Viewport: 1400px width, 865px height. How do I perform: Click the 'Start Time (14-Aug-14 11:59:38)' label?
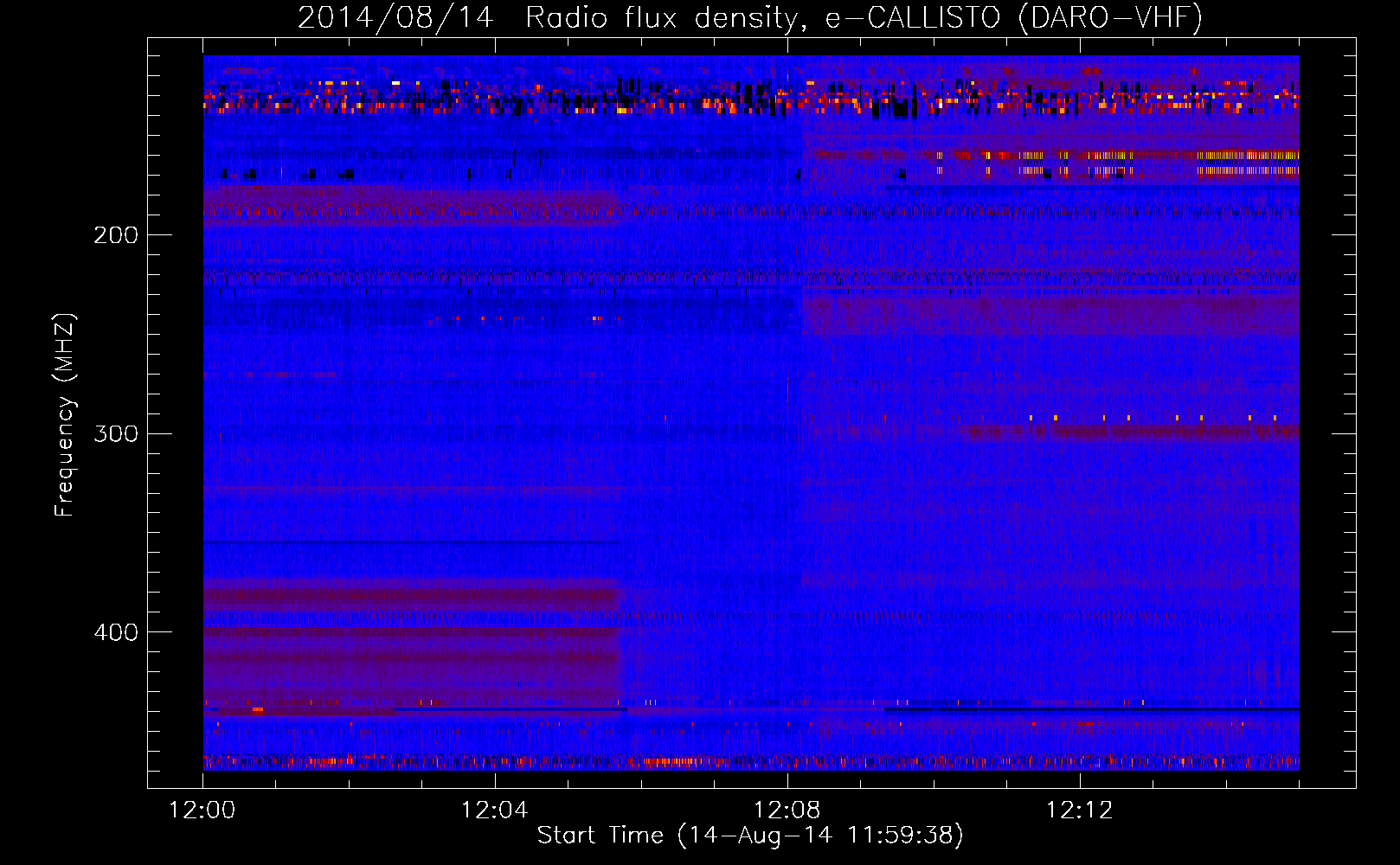point(750,836)
